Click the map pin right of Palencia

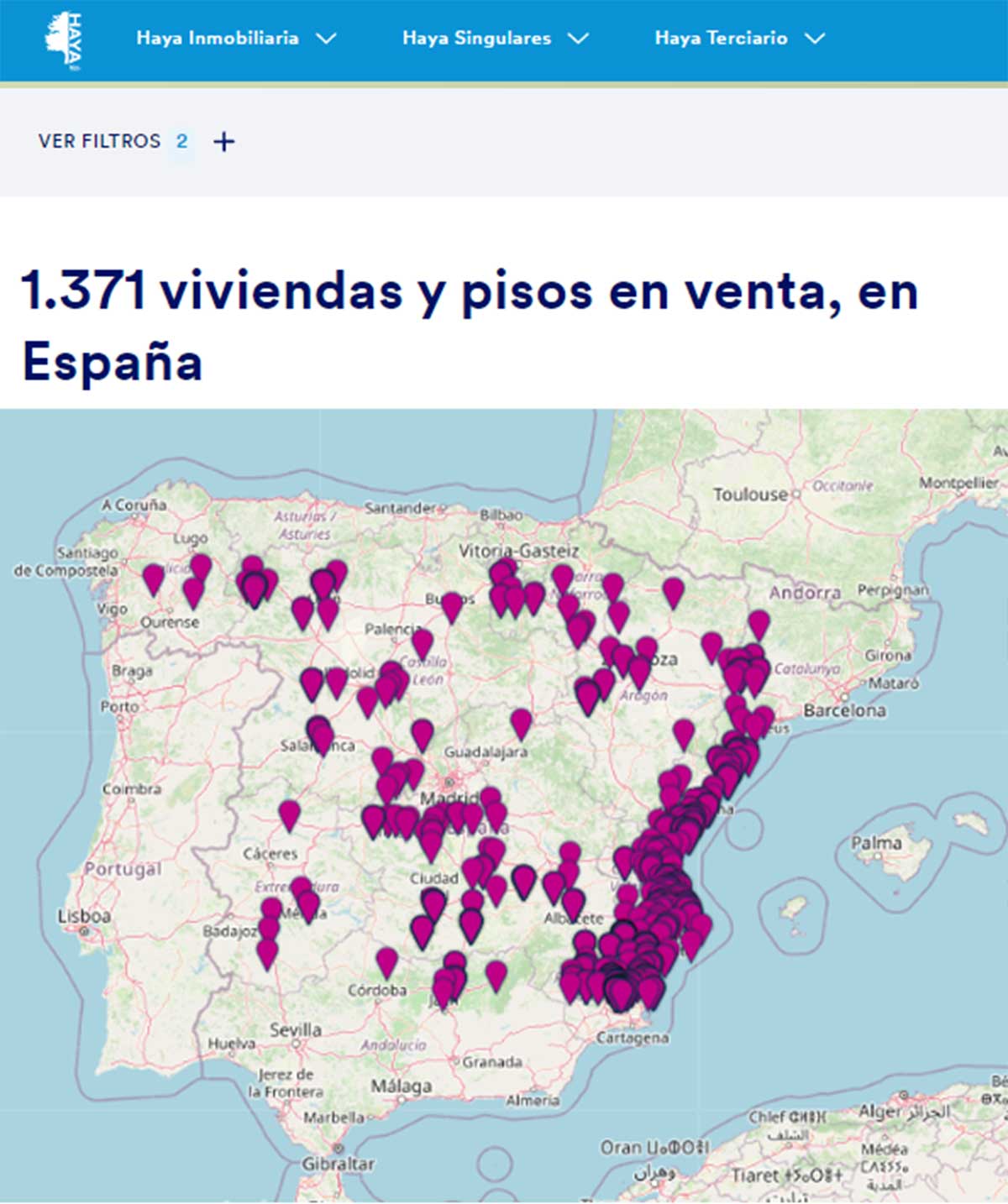click(422, 642)
